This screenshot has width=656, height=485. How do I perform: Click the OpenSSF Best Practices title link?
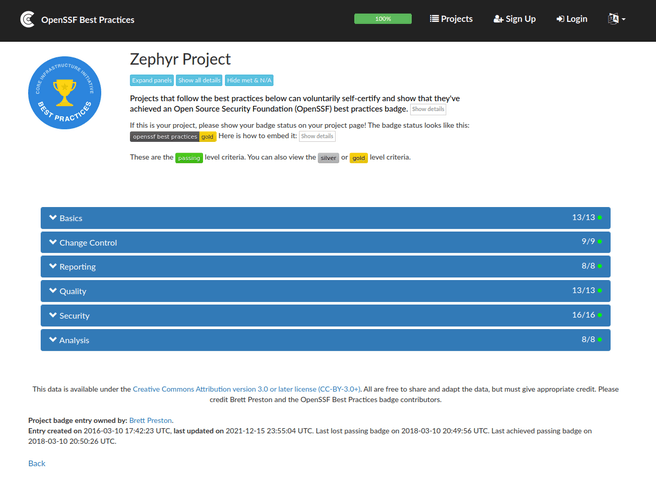click(87, 20)
